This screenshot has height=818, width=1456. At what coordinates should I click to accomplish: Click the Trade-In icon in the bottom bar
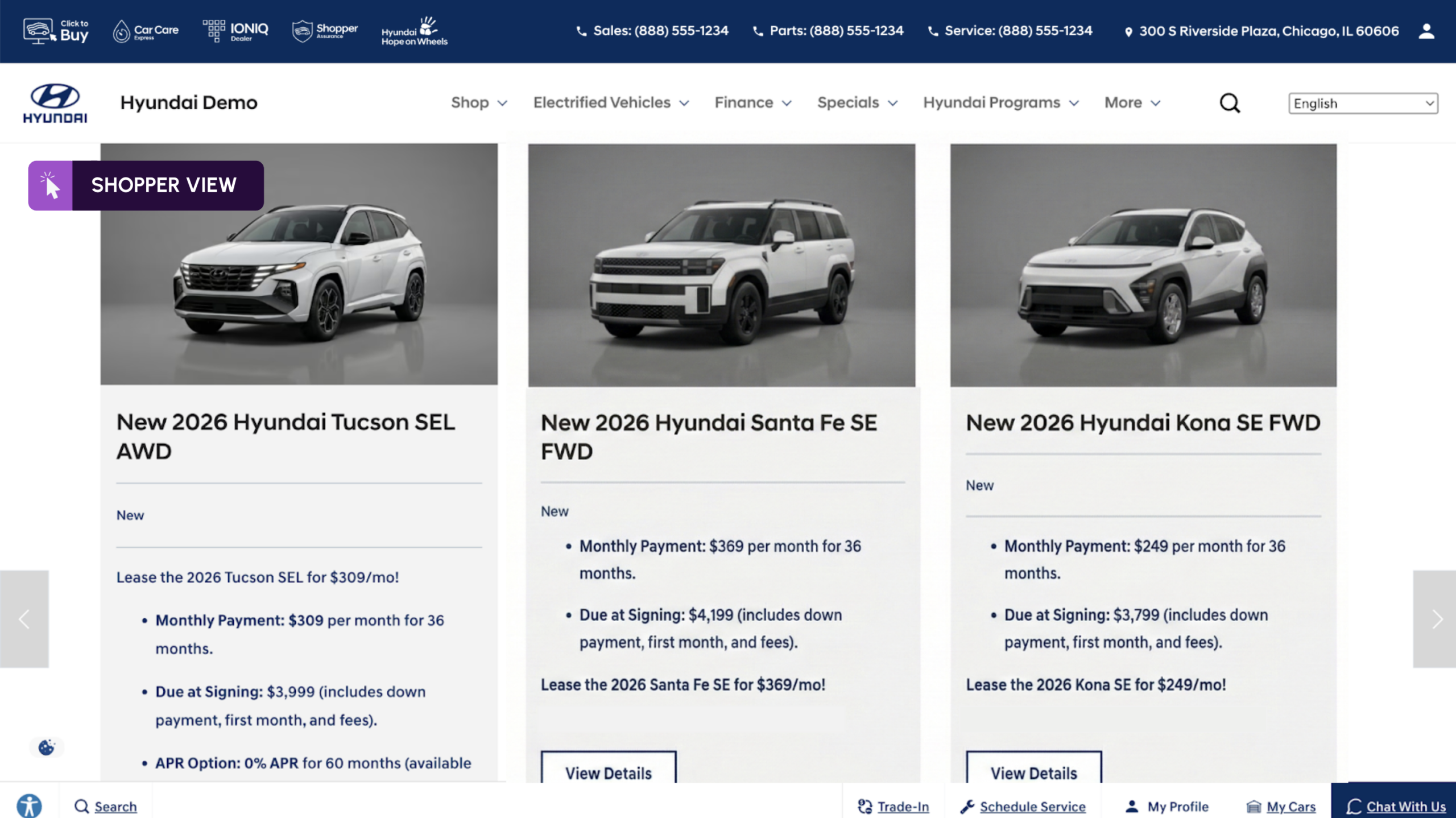[x=864, y=806]
